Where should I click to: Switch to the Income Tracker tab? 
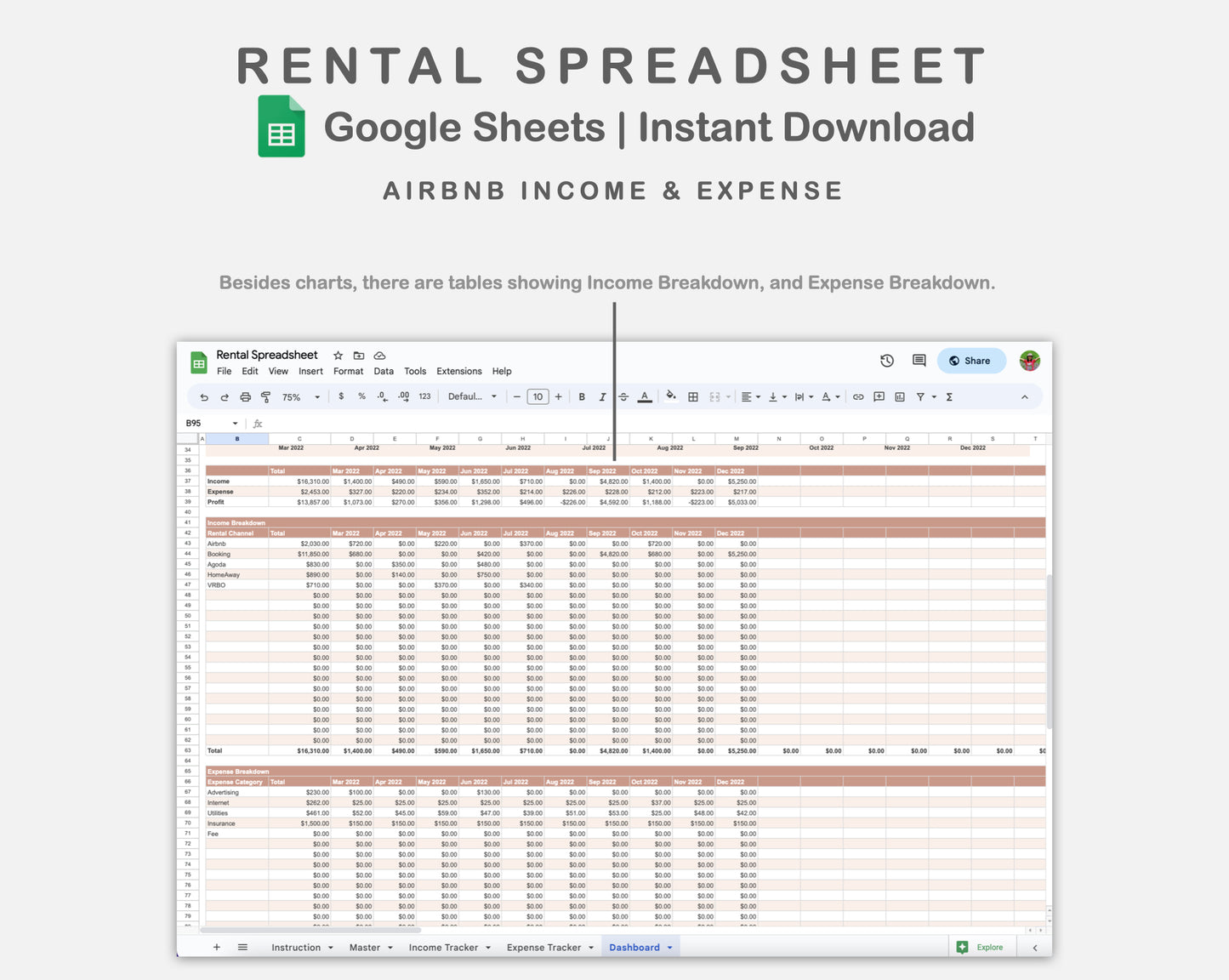tap(443, 947)
